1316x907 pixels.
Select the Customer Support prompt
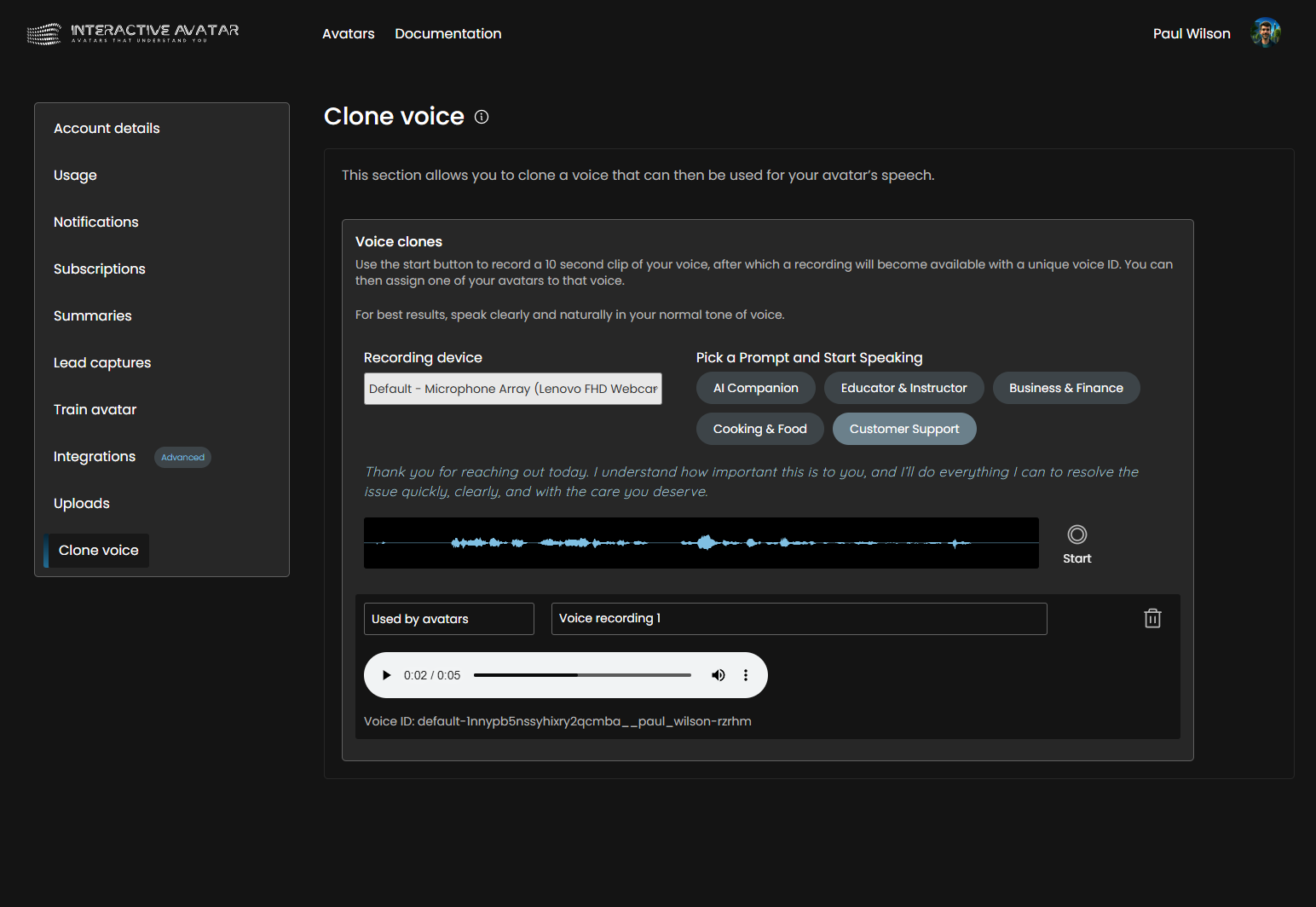point(903,429)
